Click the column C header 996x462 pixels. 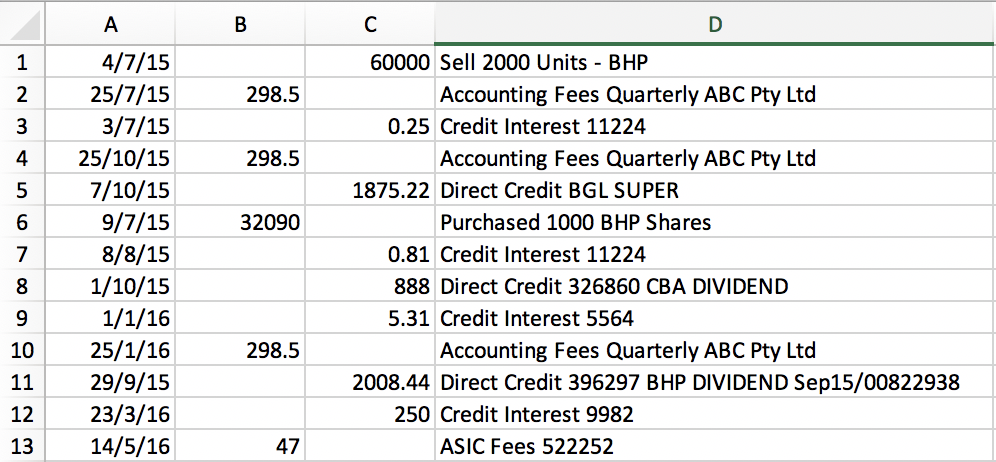[370, 25]
